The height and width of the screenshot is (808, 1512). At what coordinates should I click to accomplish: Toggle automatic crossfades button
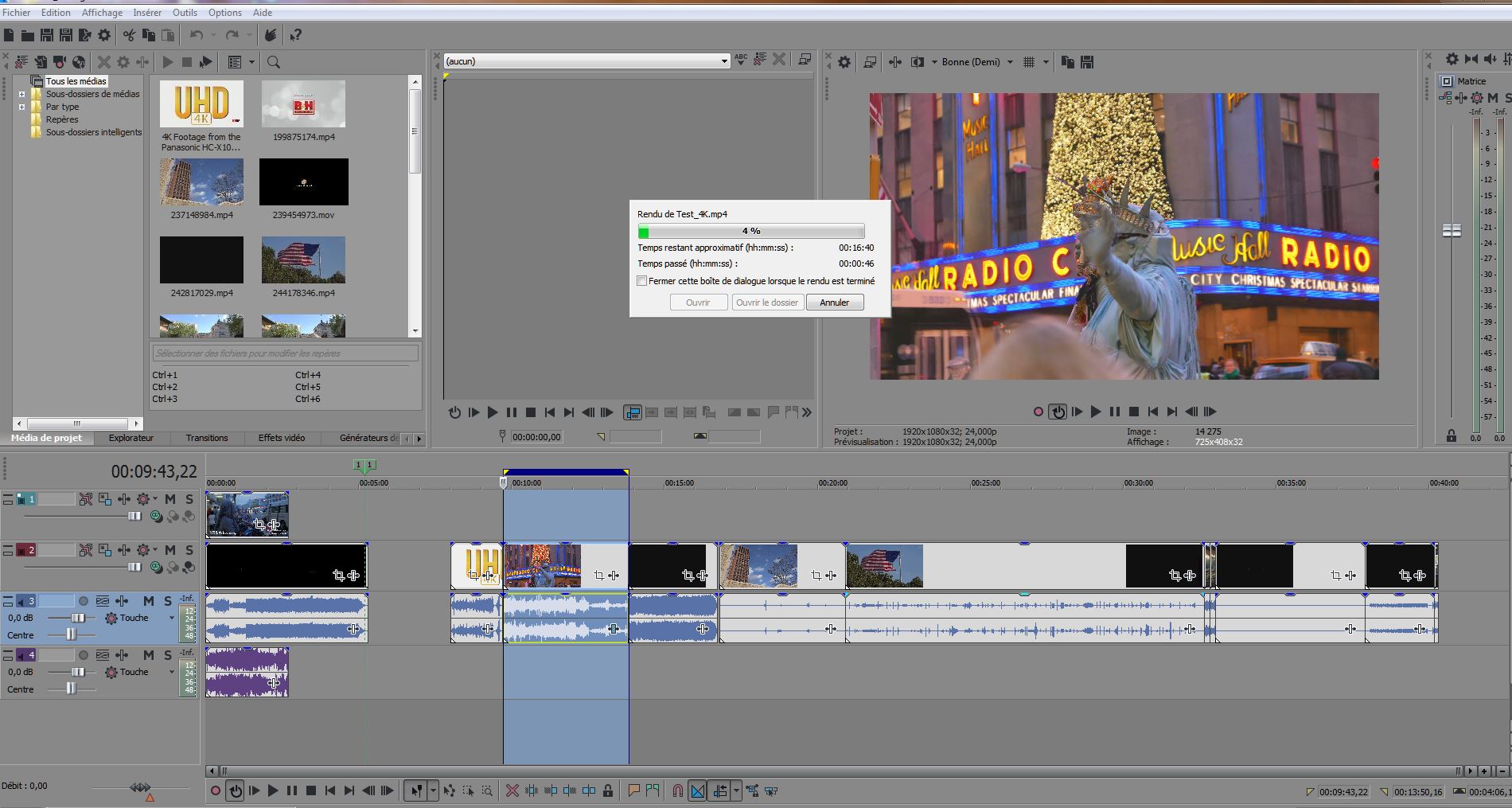[x=697, y=790]
